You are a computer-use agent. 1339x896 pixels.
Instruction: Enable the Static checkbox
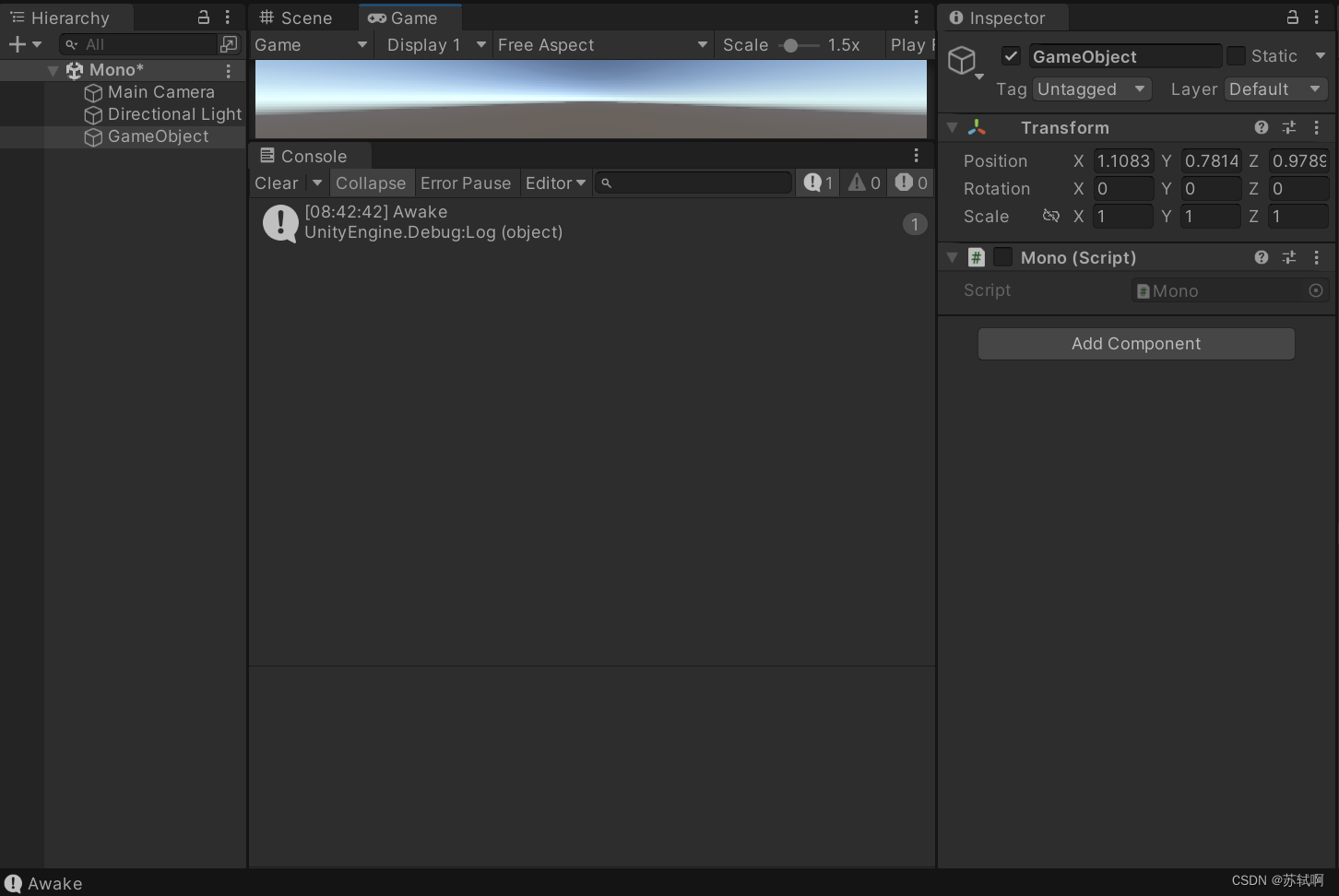pyautogui.click(x=1236, y=55)
